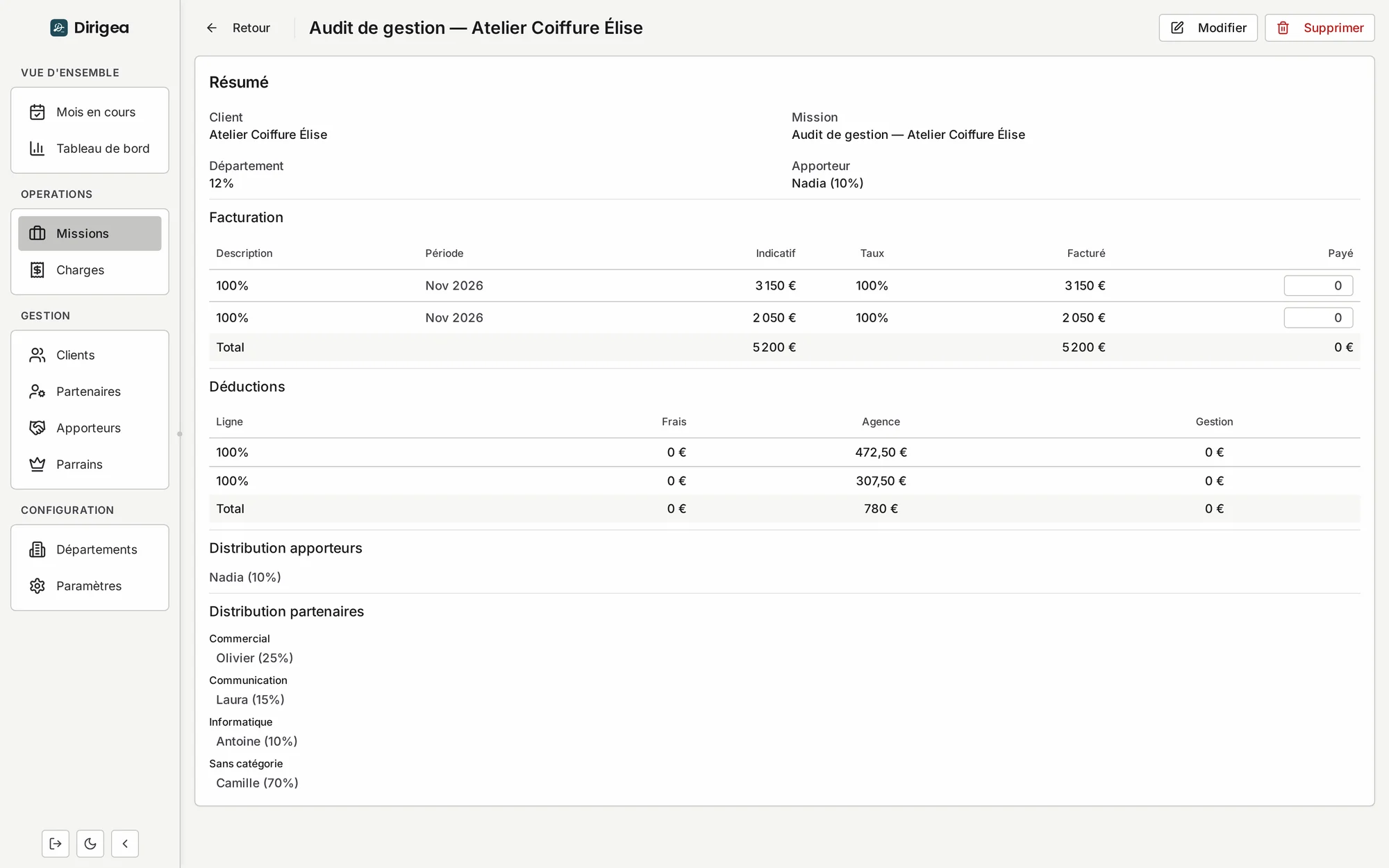Select Missions in the sidebar
1389x868 pixels.
coord(90,233)
